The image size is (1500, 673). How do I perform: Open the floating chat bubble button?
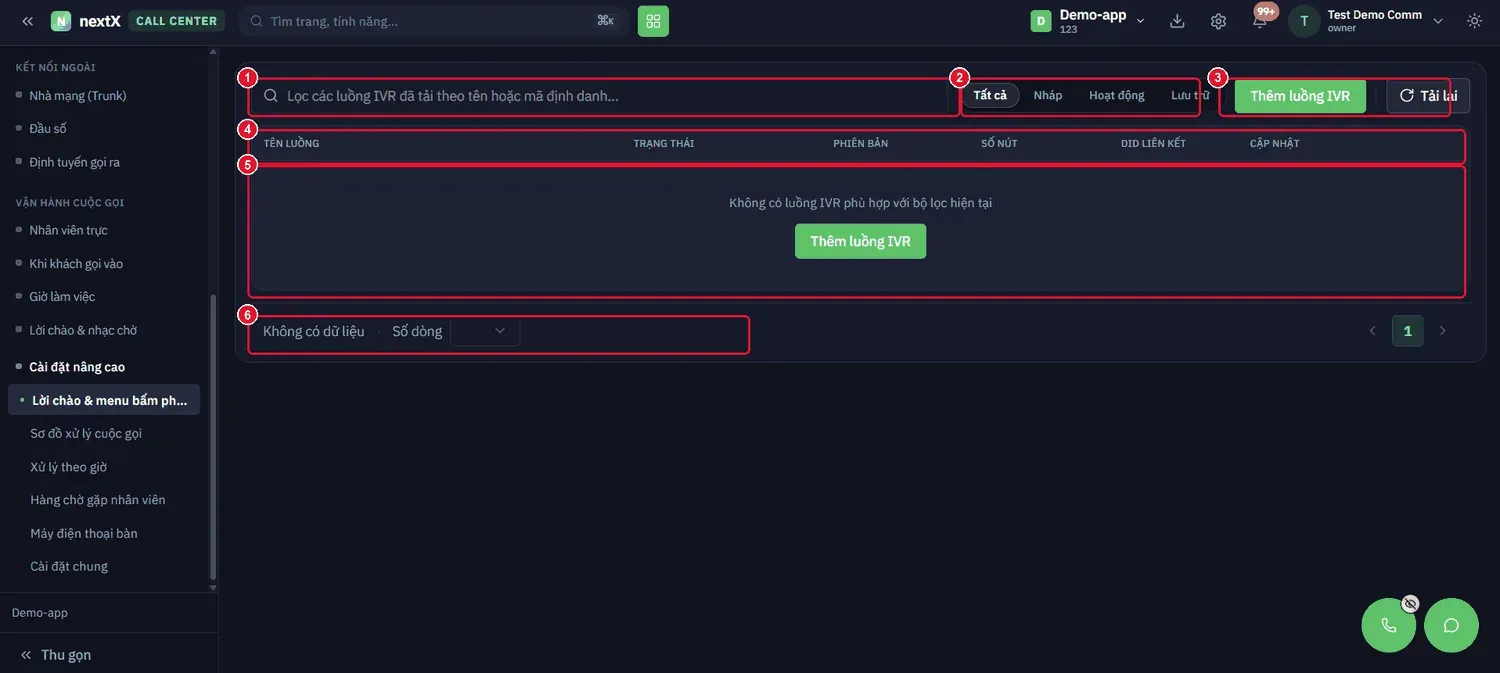point(1451,625)
